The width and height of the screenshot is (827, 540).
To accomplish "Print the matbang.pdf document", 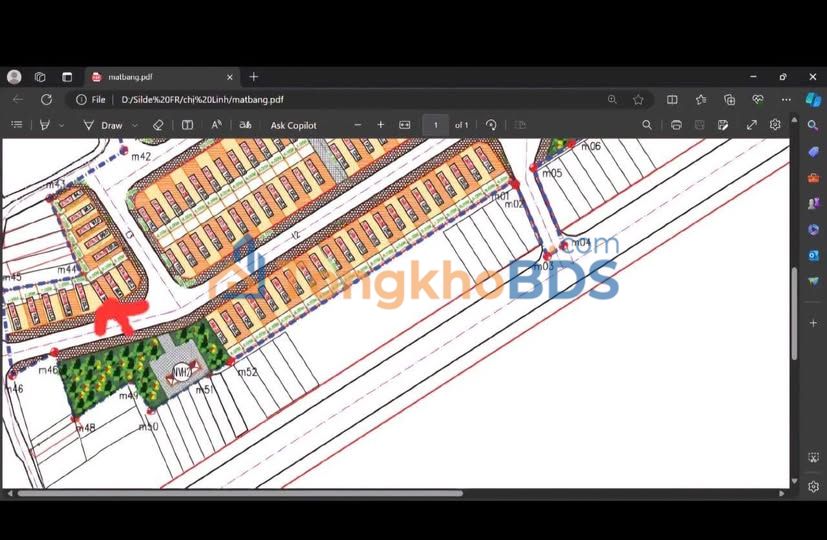I will coord(676,125).
